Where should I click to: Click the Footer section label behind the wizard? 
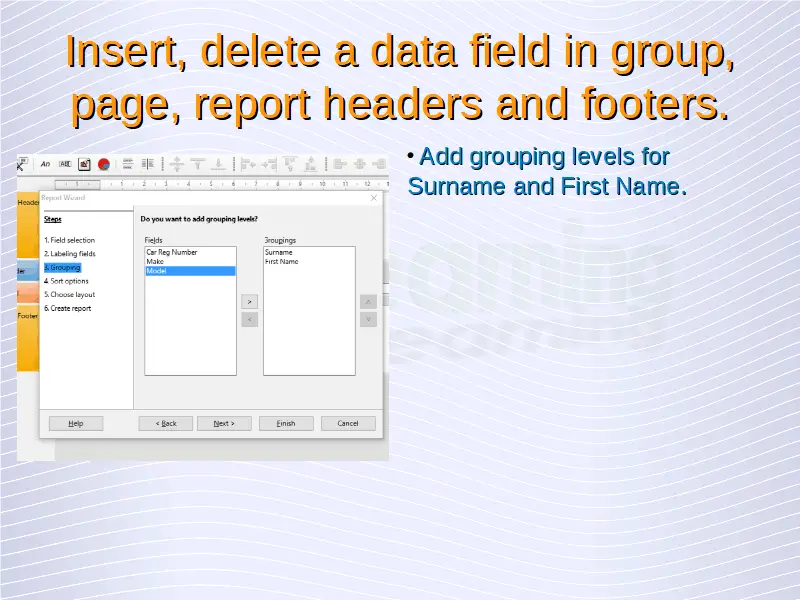(x=28, y=316)
